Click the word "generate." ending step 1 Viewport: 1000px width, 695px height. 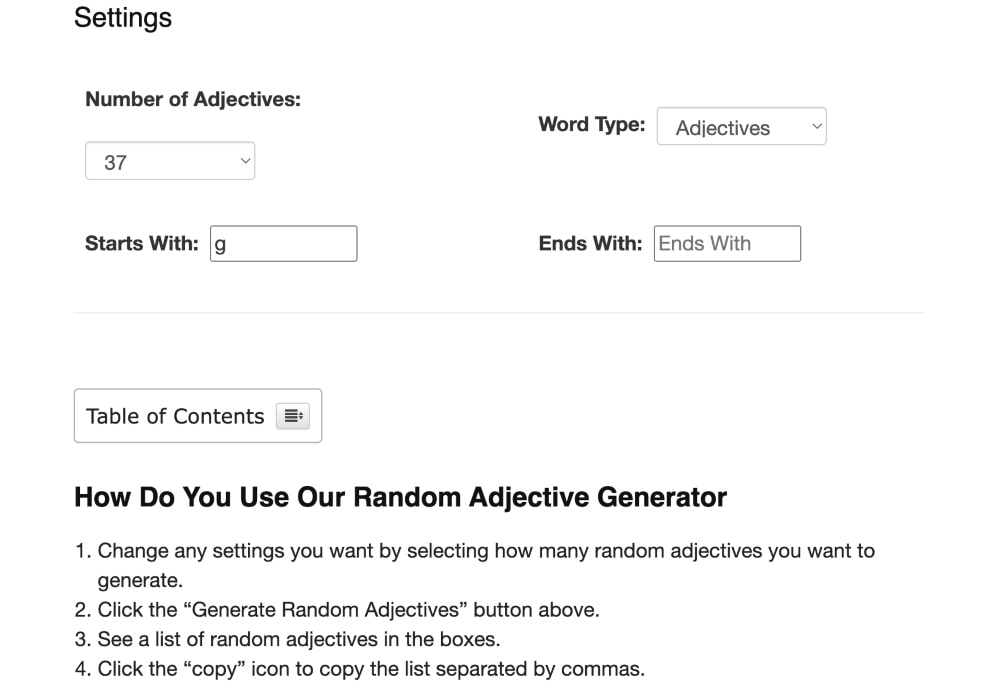click(139, 580)
